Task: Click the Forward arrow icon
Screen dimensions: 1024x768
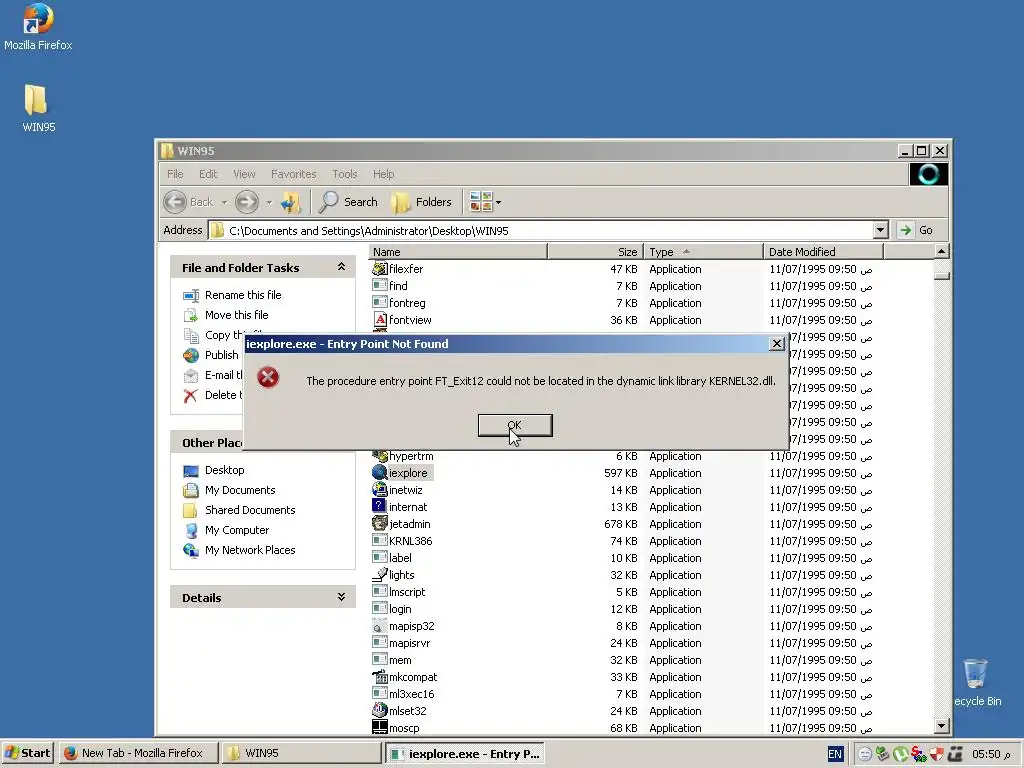Action: (x=247, y=202)
